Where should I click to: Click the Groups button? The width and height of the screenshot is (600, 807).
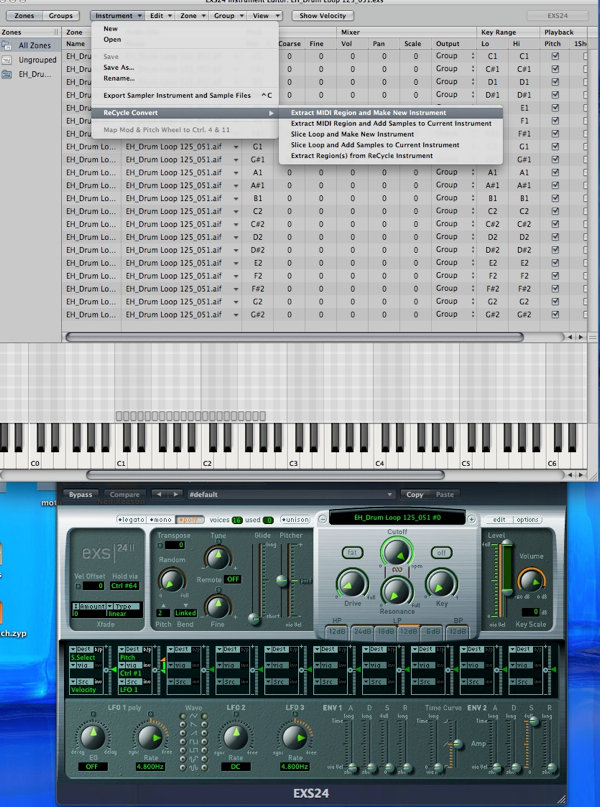click(61, 16)
